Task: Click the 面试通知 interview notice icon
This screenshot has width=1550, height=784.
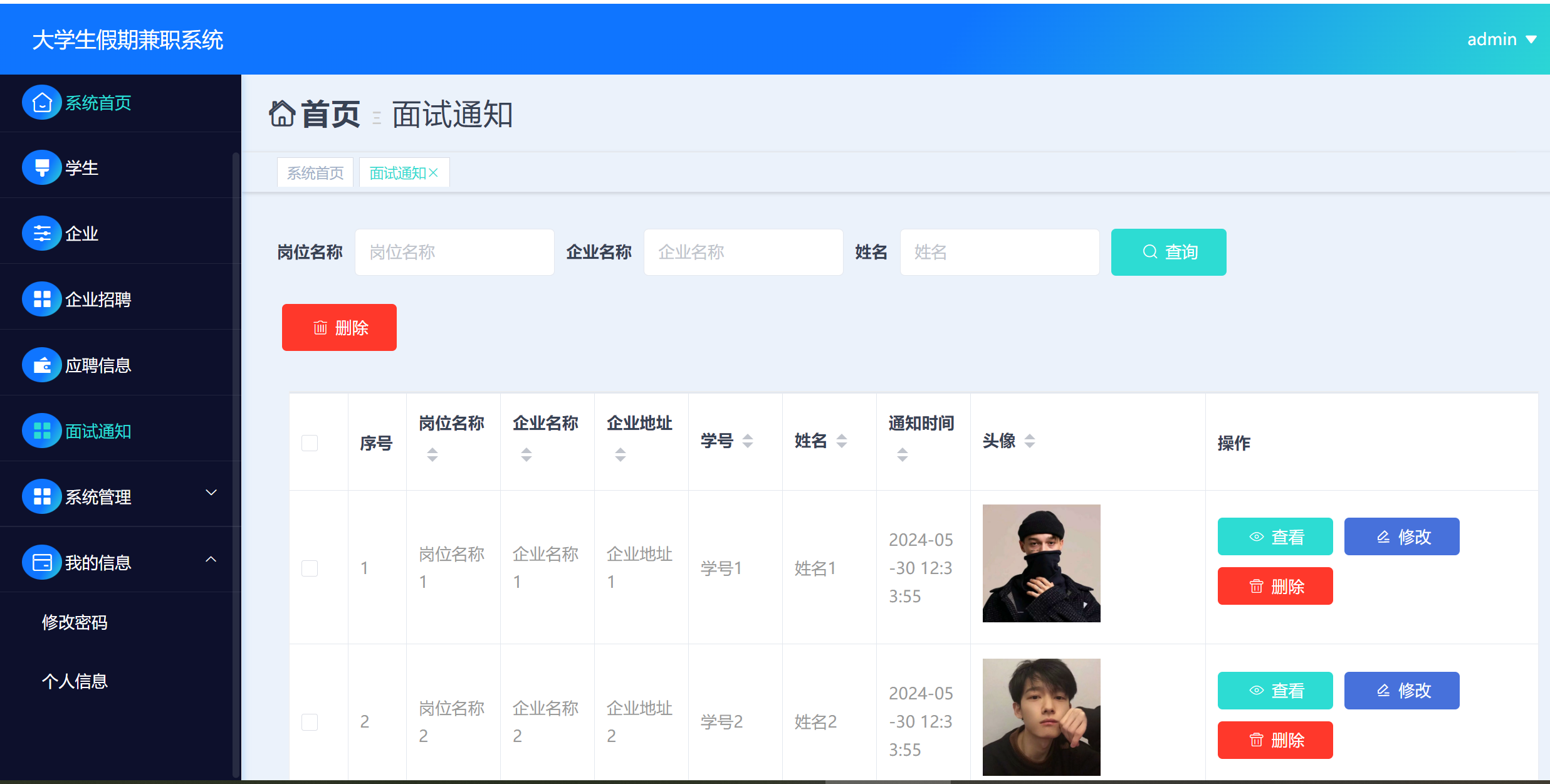Action: coord(41,431)
